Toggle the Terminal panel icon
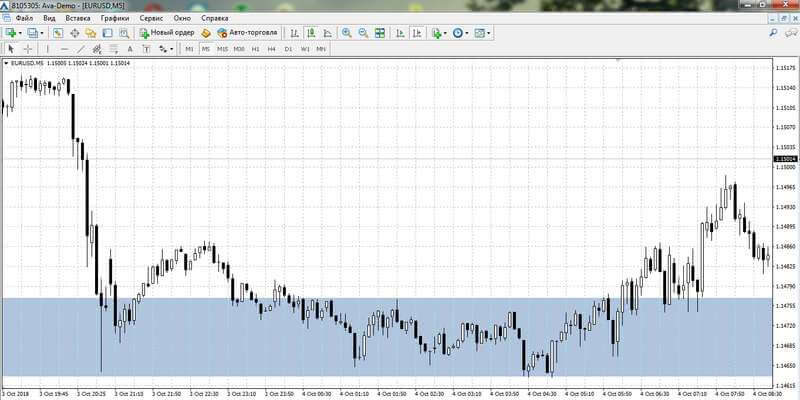The height and width of the screenshot is (400, 800). (107, 33)
